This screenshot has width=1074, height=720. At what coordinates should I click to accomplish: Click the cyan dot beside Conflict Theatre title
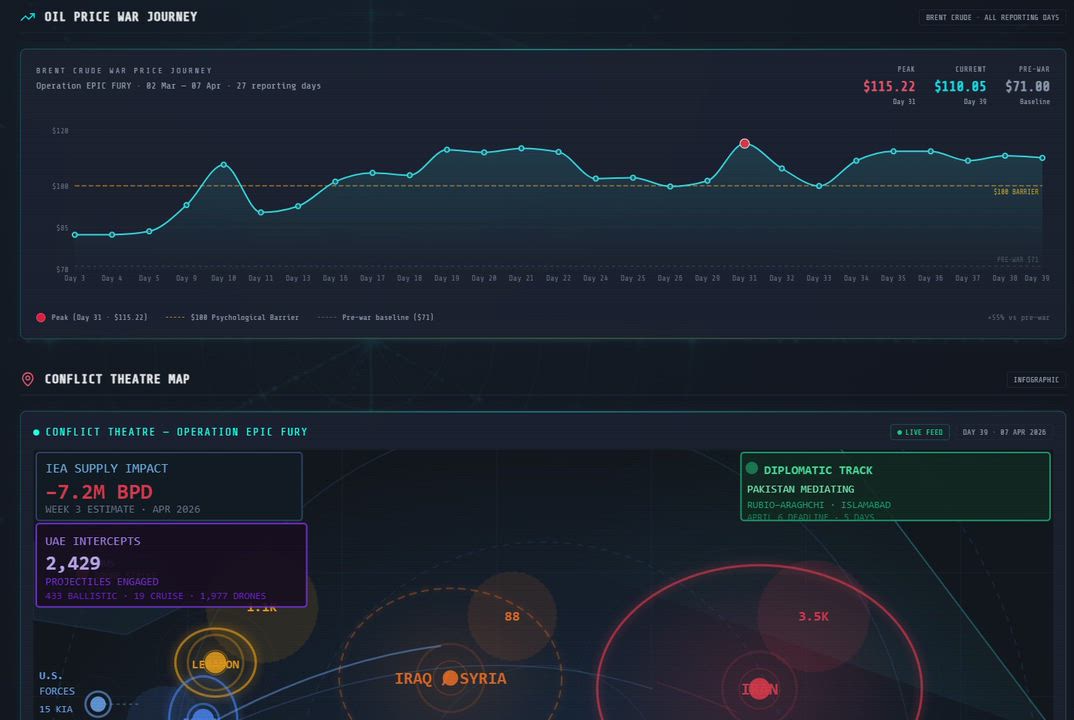36,432
